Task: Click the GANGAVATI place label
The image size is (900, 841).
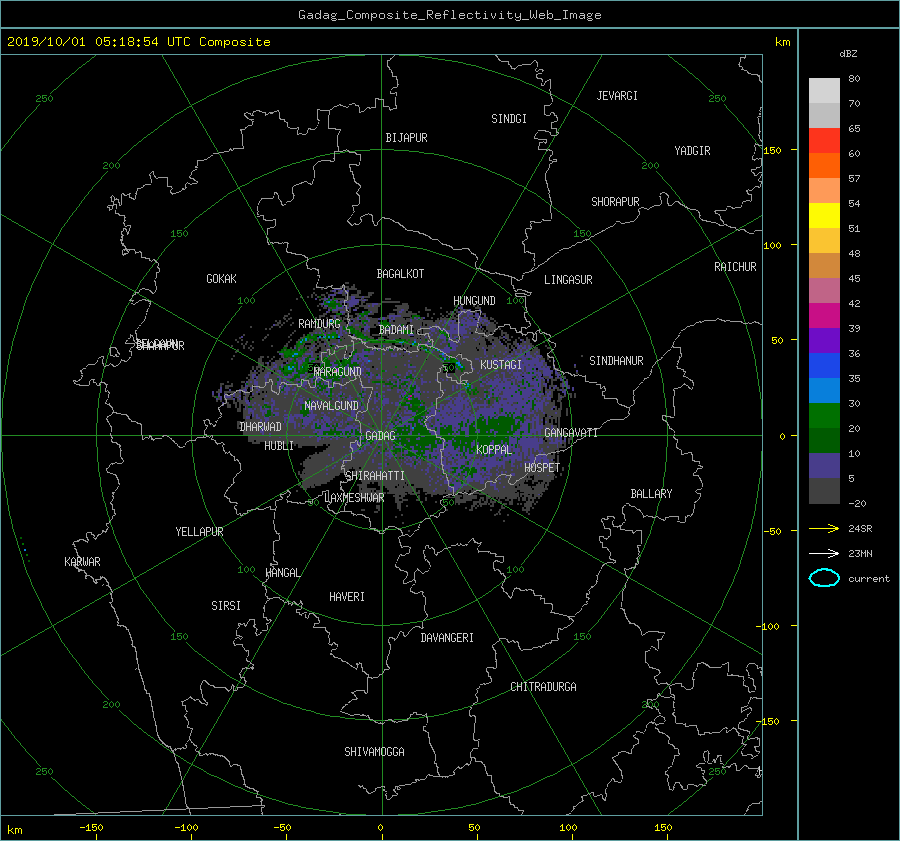Action: [x=571, y=433]
